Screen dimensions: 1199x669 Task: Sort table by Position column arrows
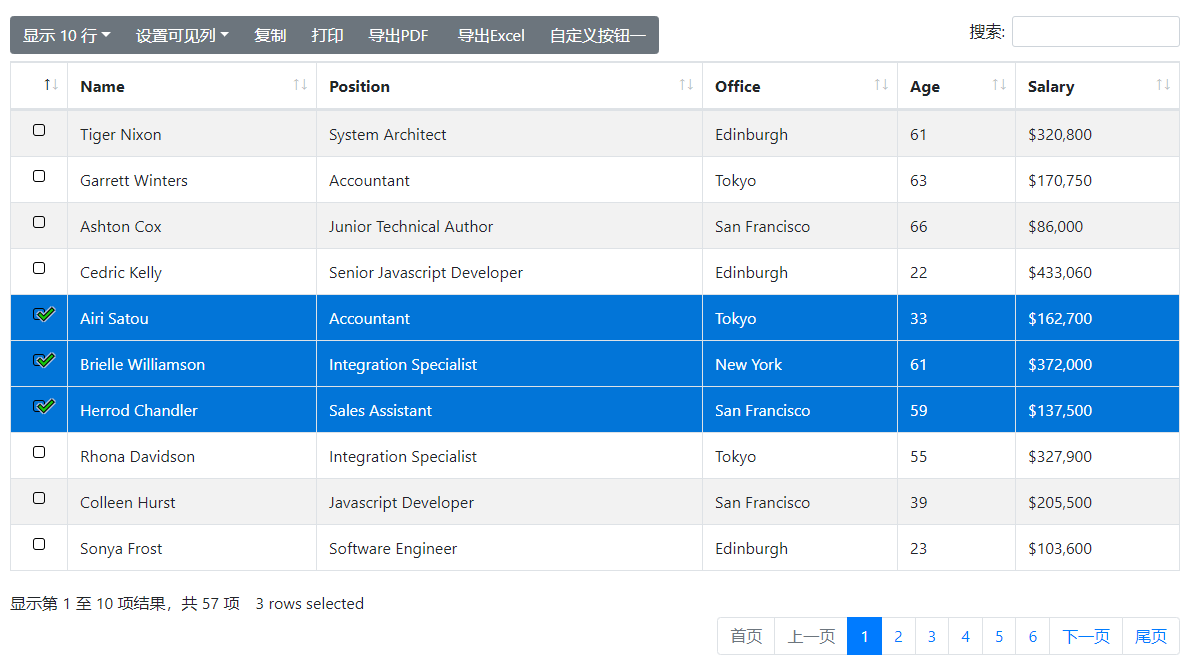click(686, 85)
